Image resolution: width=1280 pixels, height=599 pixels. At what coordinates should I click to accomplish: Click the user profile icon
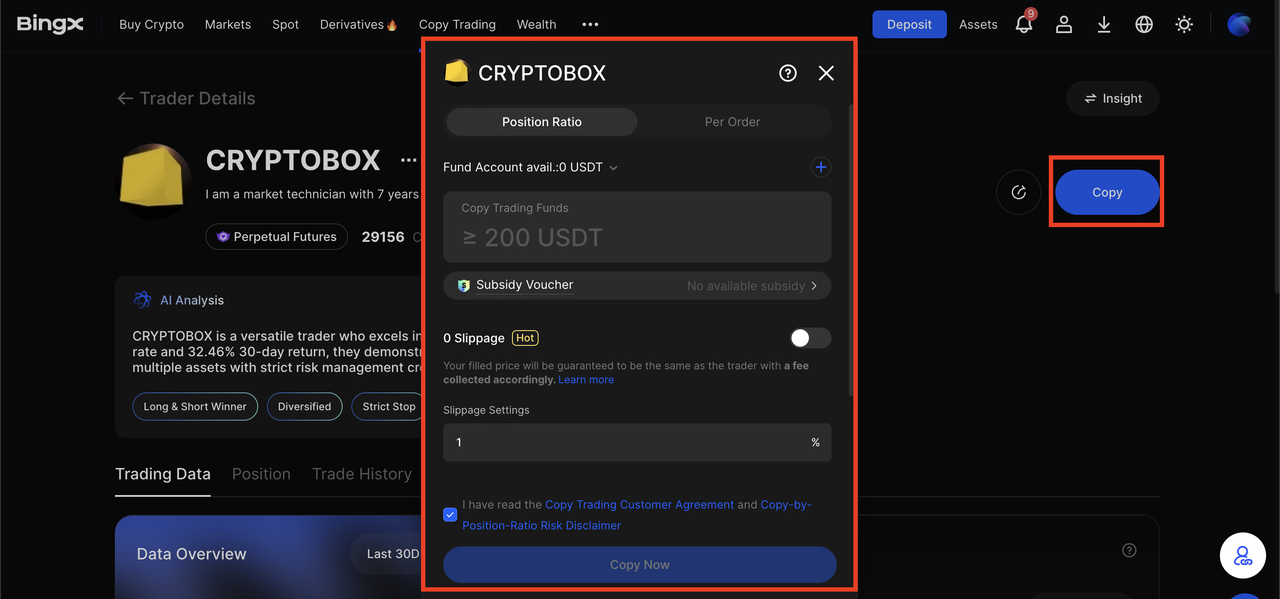tap(1064, 25)
